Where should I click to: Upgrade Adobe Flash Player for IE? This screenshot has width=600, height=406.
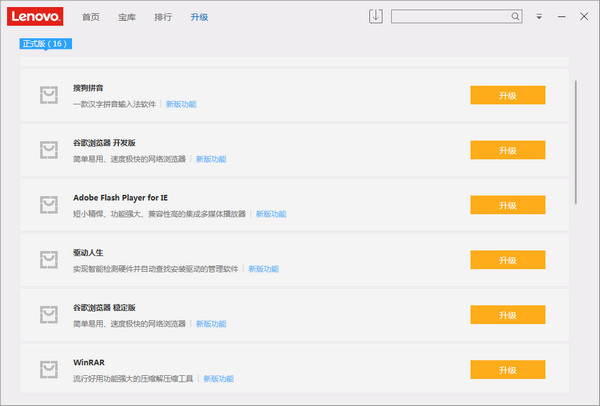point(507,205)
